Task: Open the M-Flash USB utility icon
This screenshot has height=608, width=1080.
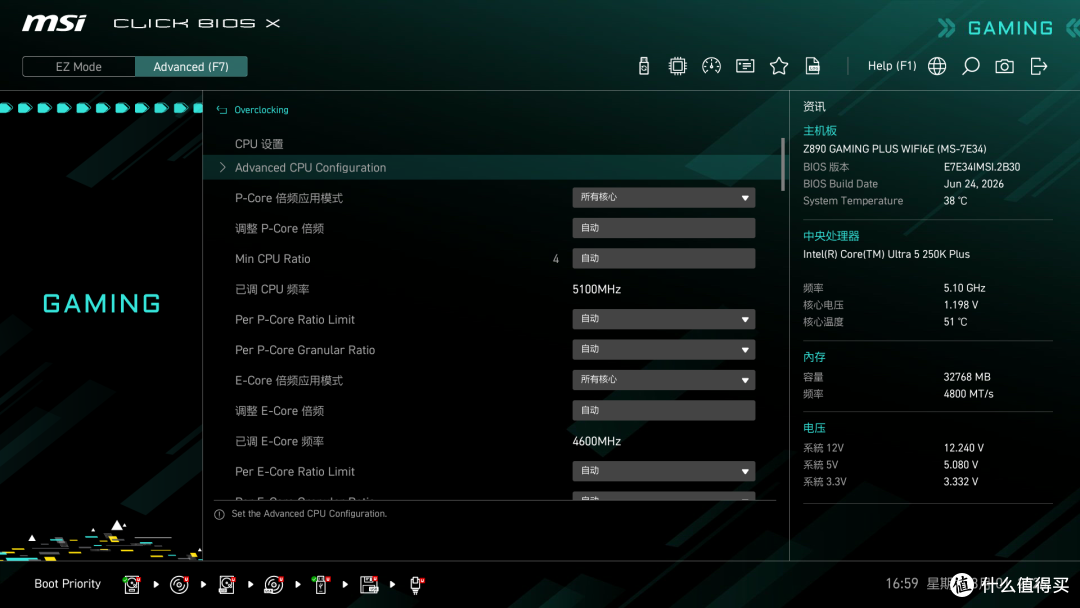Action: pos(643,66)
